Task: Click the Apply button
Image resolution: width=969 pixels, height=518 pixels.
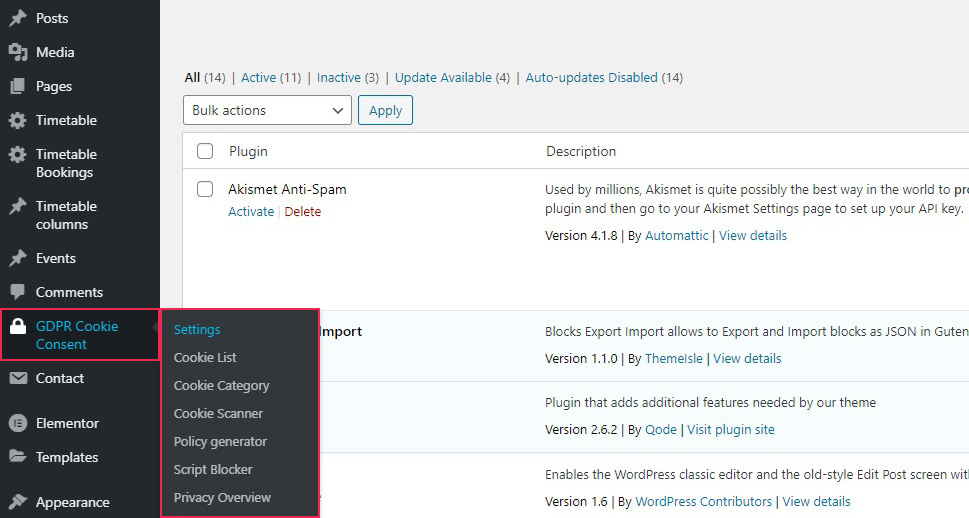Action: 386,110
